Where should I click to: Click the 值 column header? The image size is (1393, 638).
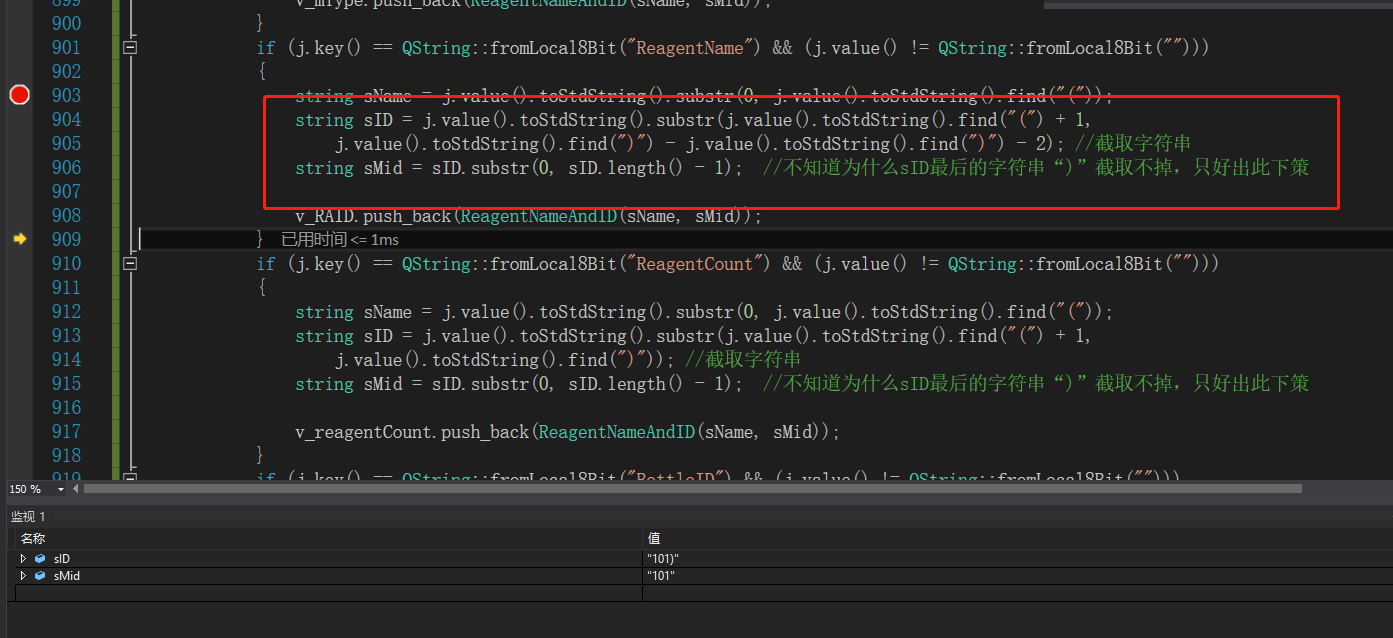[x=654, y=539]
